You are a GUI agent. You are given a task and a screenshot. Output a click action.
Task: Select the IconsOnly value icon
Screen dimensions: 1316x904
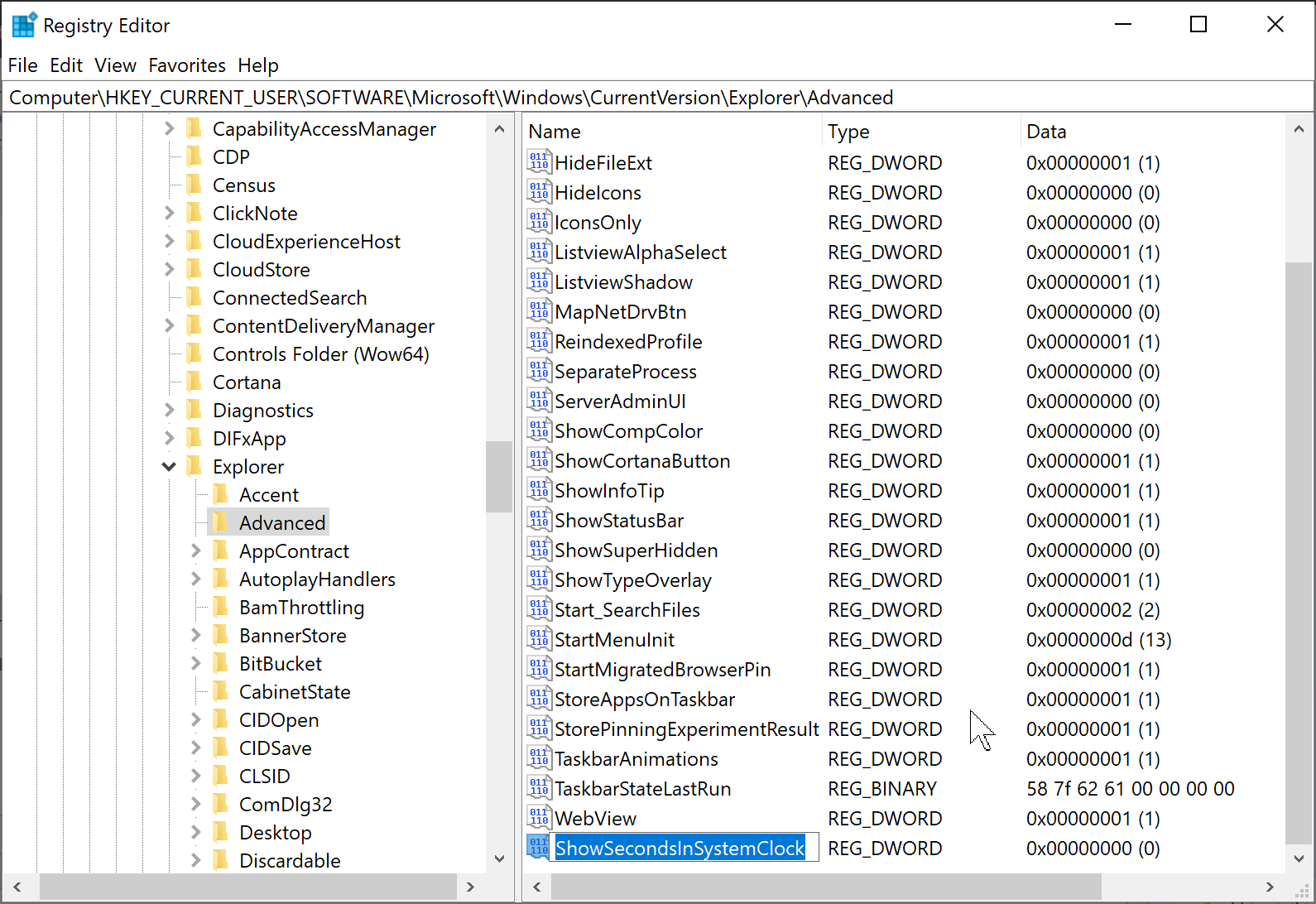click(x=539, y=222)
